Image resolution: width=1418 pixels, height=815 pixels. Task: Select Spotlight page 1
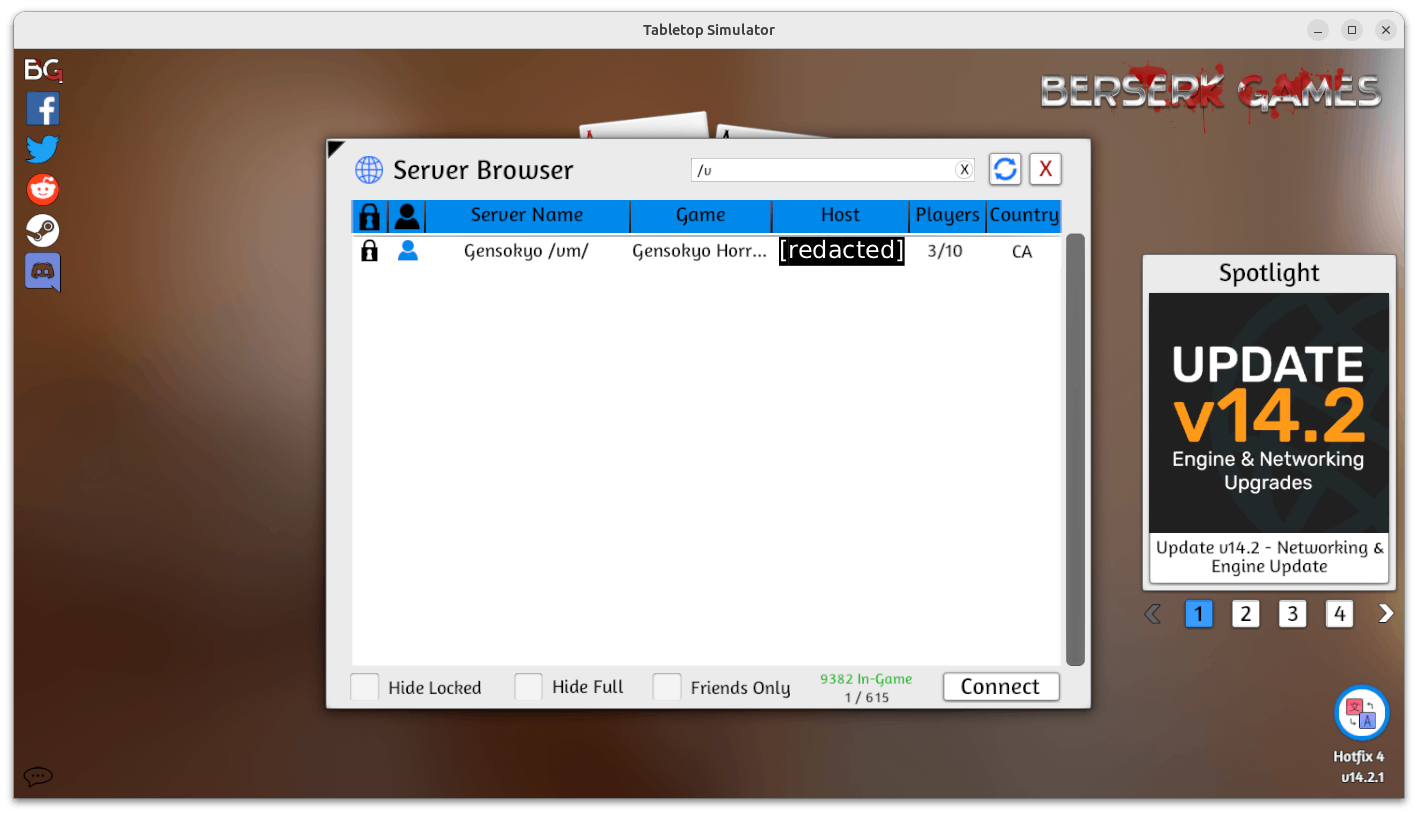[x=1198, y=613]
